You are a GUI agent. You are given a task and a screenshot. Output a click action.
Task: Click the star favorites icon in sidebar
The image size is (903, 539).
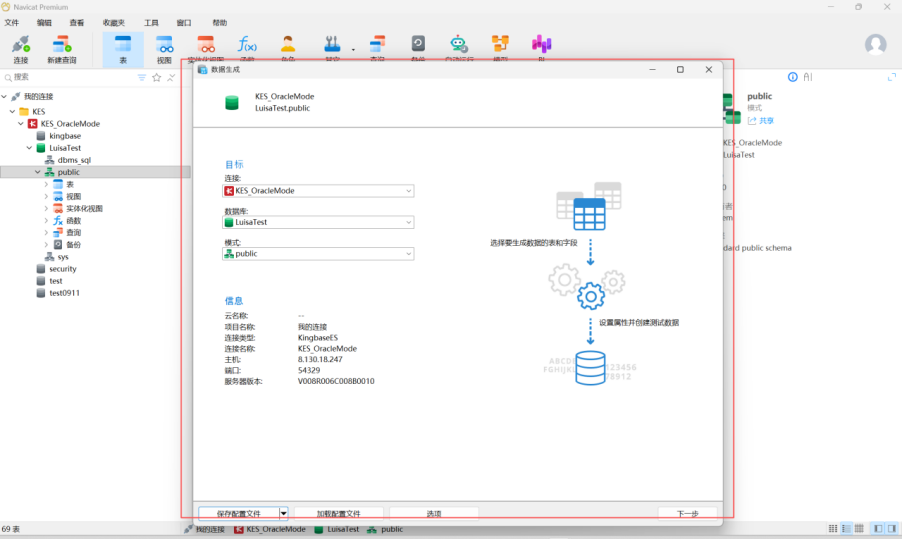point(156,77)
